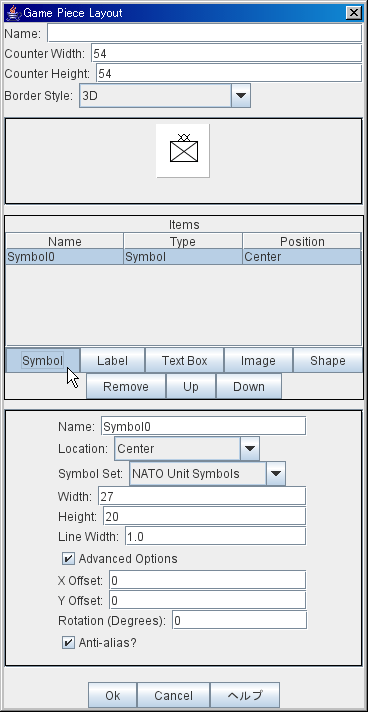This screenshot has height=712, width=368.
Task: Move item Down in the list
Action: 249,386
